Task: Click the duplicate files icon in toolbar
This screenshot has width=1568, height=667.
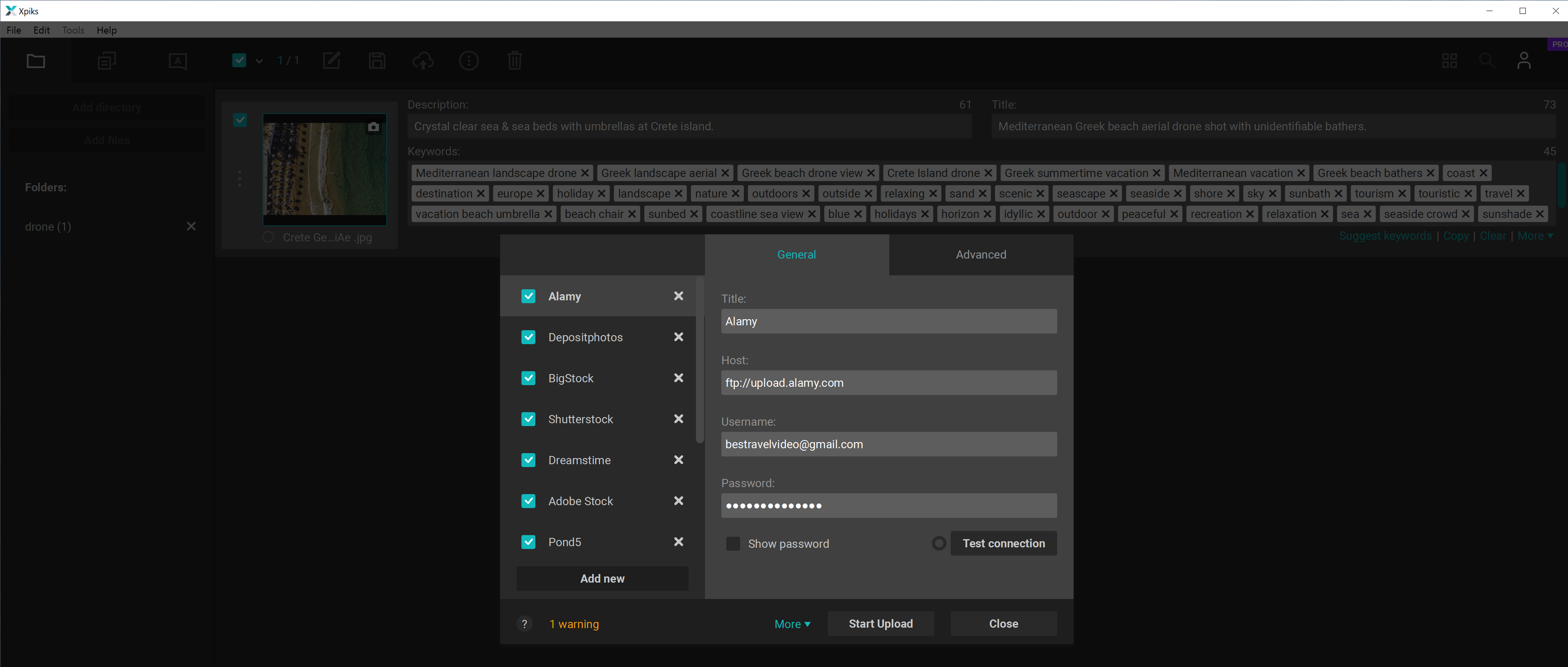Action: (x=106, y=61)
